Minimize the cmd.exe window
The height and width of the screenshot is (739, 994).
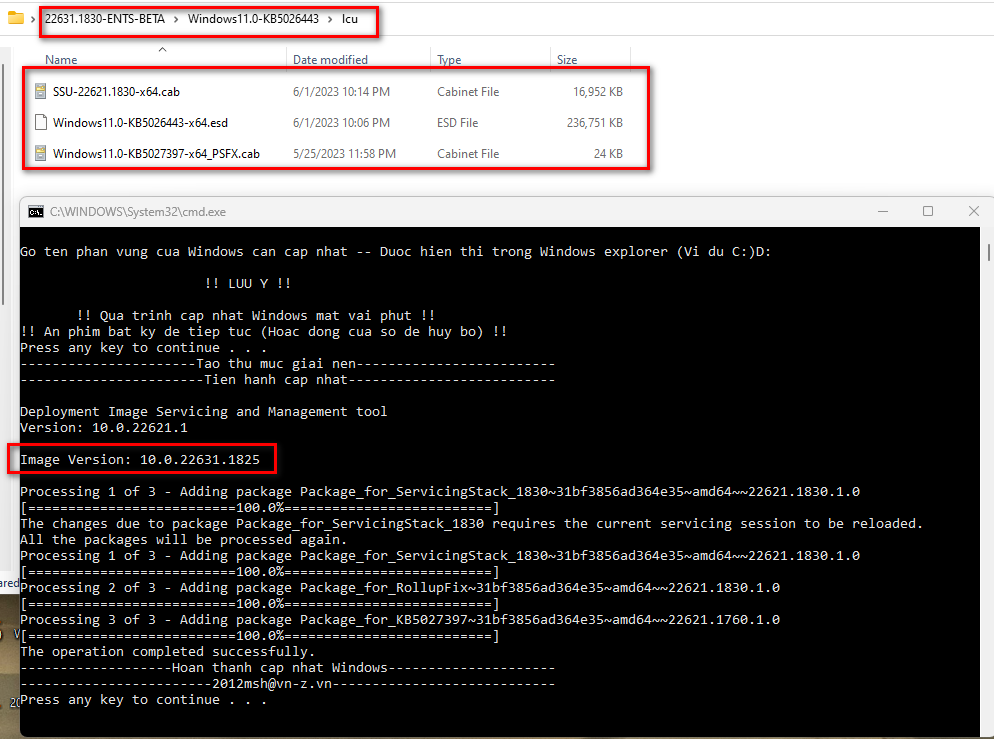click(882, 211)
